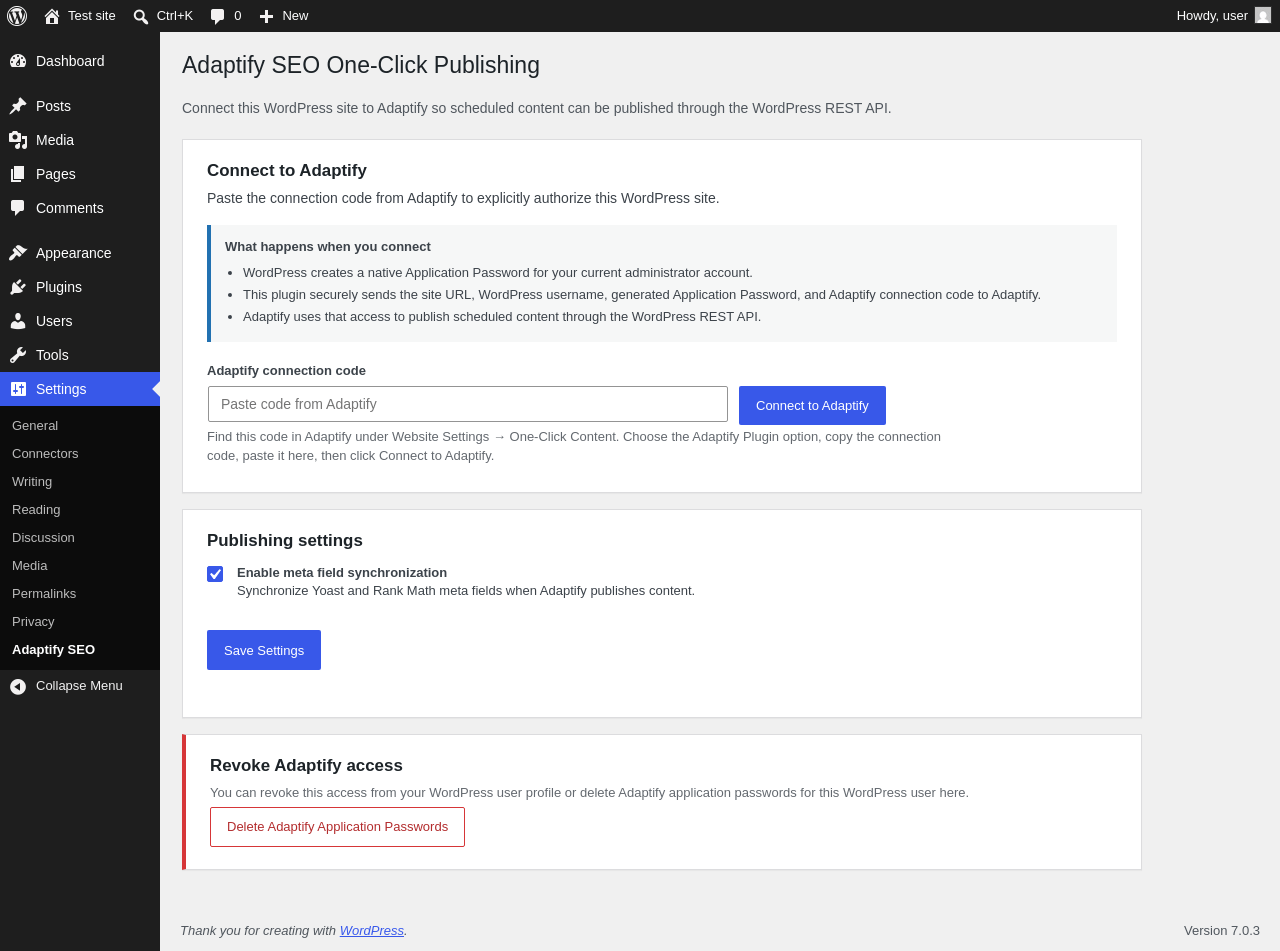Click the Media camera-music icon

tap(18, 140)
